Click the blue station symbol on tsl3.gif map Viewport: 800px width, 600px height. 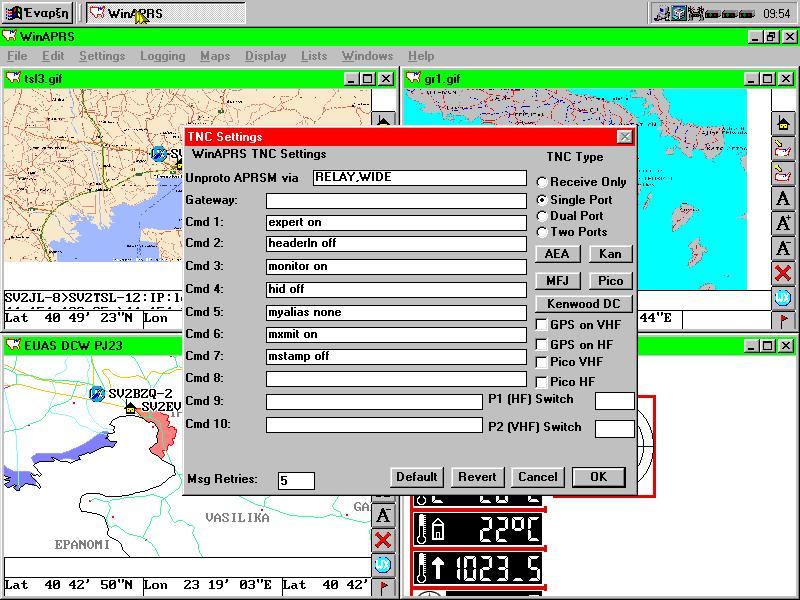pos(159,153)
